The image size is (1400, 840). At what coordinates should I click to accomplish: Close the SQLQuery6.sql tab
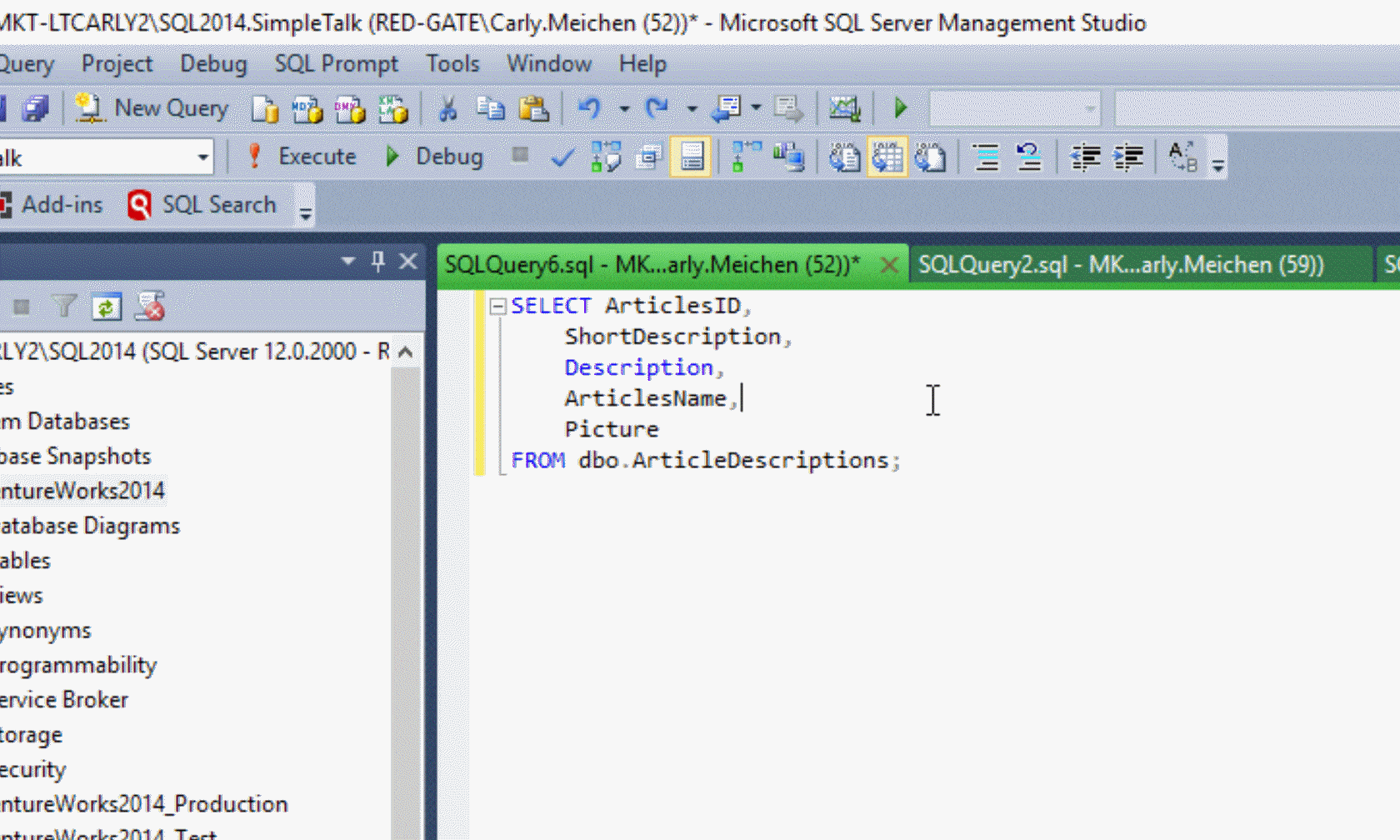(x=890, y=265)
